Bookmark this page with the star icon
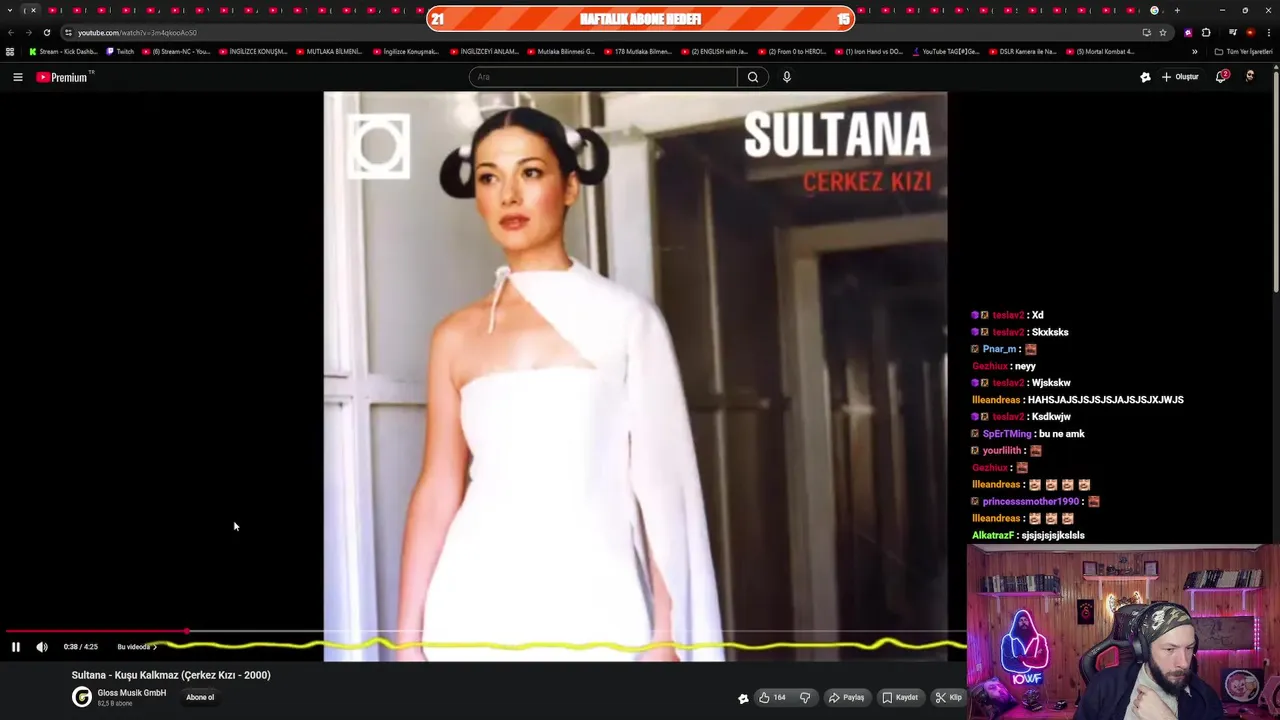 [x=1162, y=32]
